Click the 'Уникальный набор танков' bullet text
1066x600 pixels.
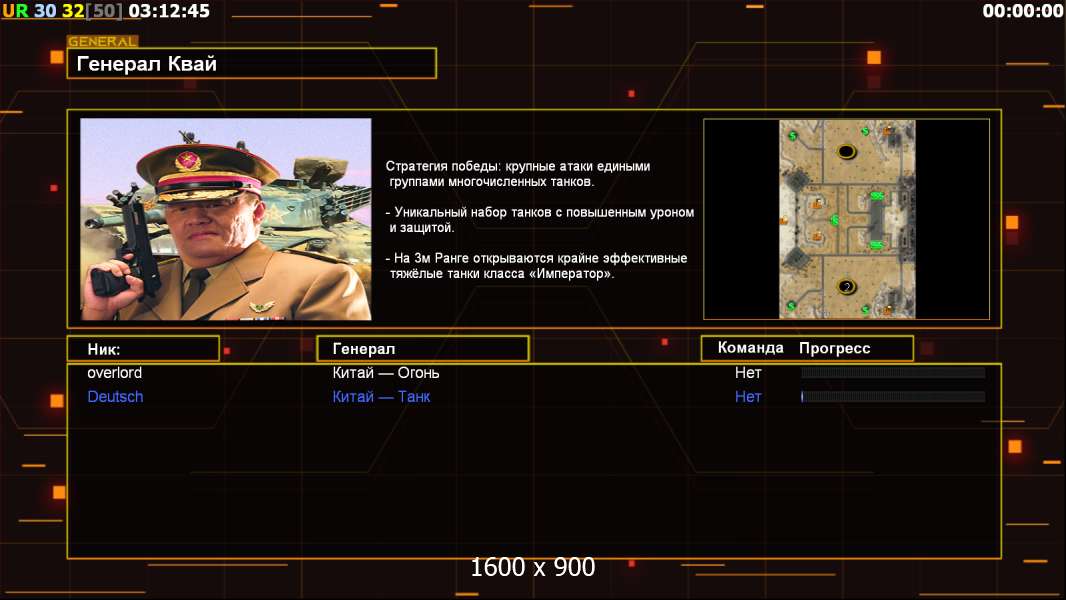pos(540,219)
